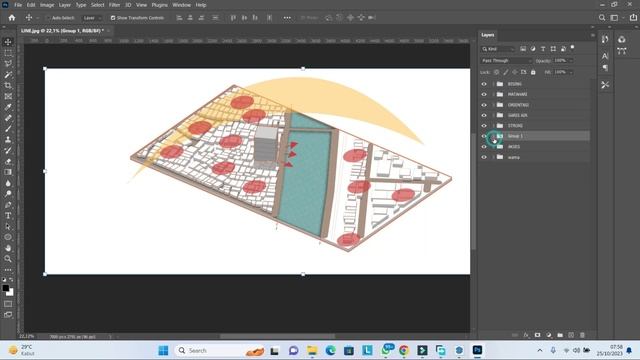The width and height of the screenshot is (640, 360).
Task: Delete the layer with the trash icon
Action: (582, 335)
